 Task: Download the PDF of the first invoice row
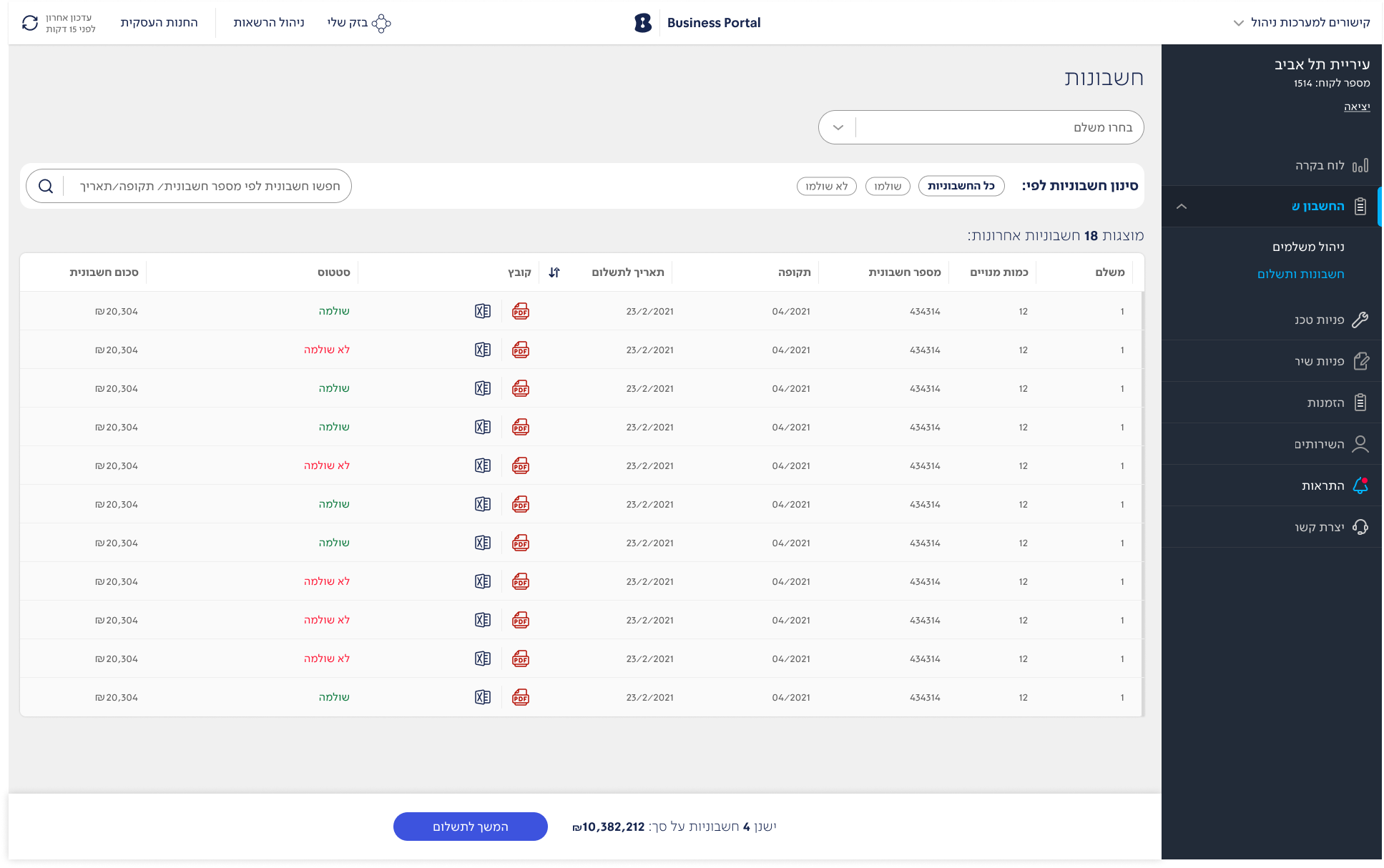[x=521, y=311]
